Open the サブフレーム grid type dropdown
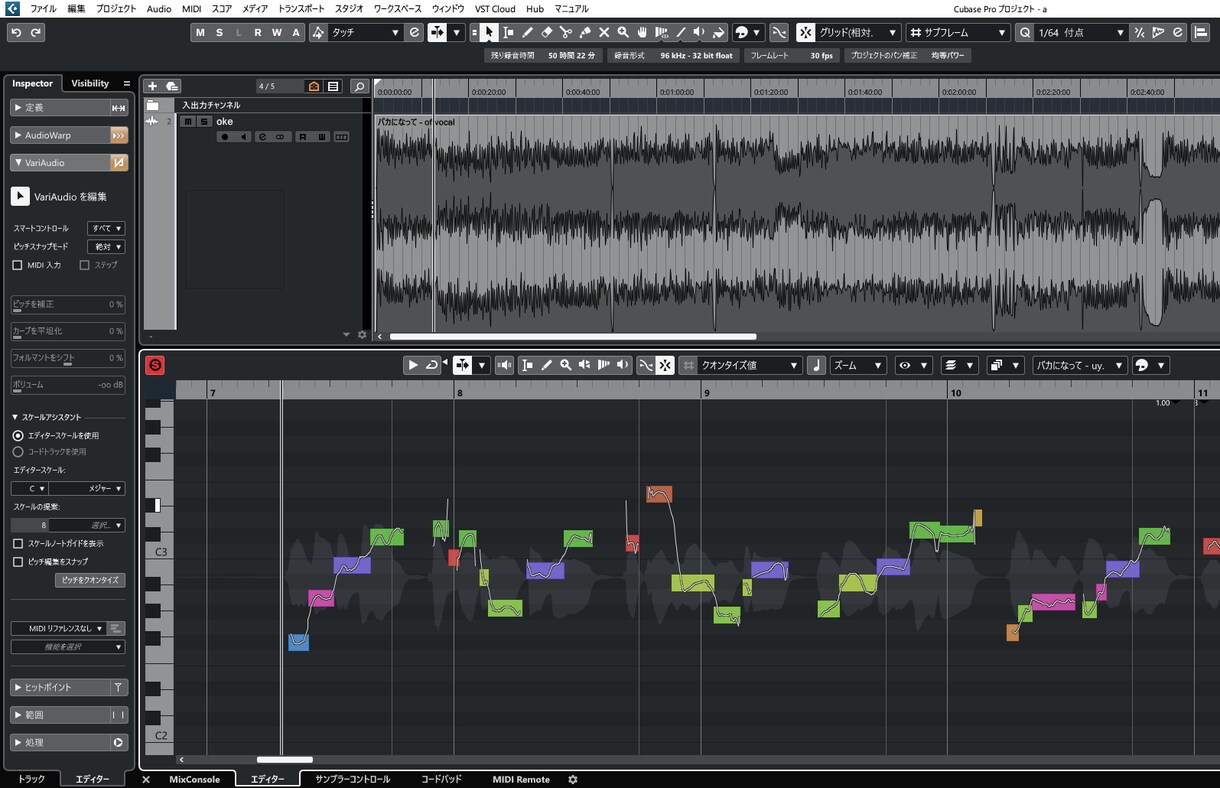The width and height of the screenshot is (1220, 788). pyautogui.click(x=958, y=33)
